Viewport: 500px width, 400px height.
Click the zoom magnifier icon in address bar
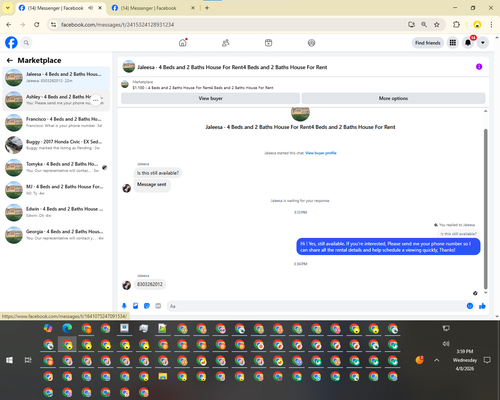[424, 25]
